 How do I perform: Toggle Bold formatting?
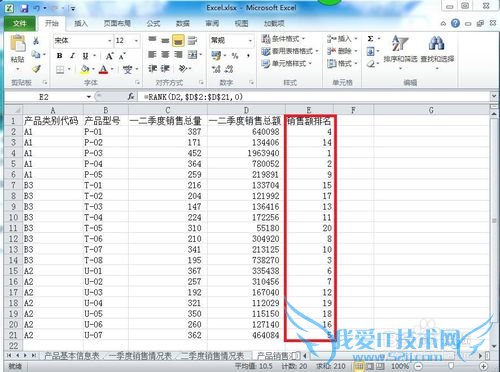click(x=60, y=56)
